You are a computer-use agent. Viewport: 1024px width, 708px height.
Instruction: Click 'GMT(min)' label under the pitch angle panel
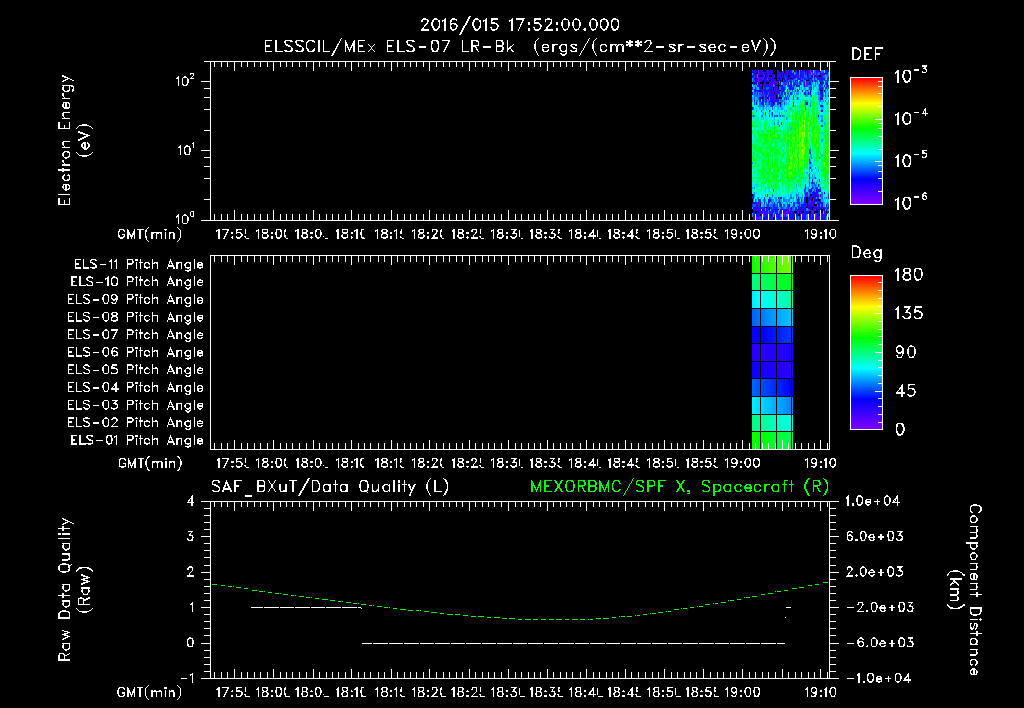[150, 463]
